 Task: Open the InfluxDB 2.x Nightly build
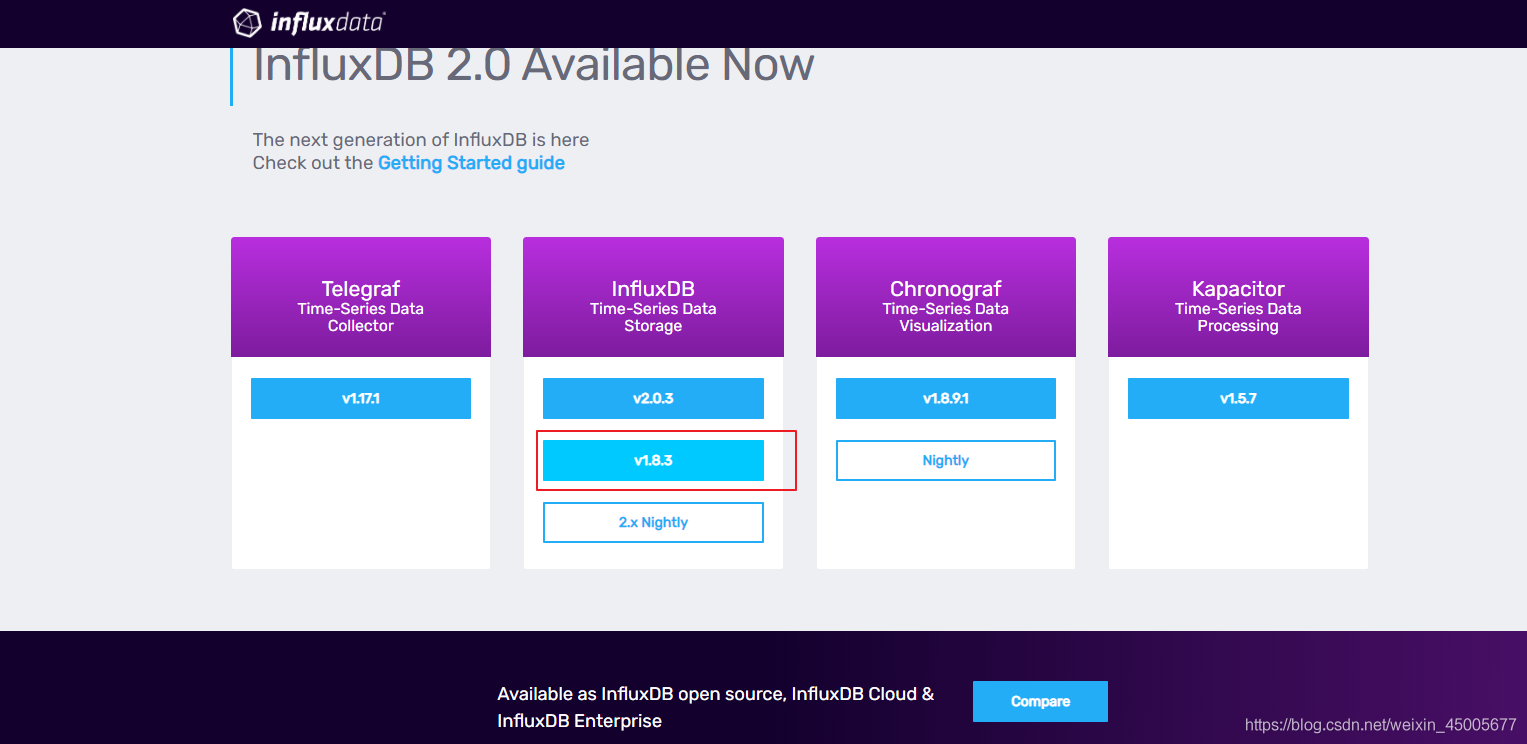click(x=653, y=522)
